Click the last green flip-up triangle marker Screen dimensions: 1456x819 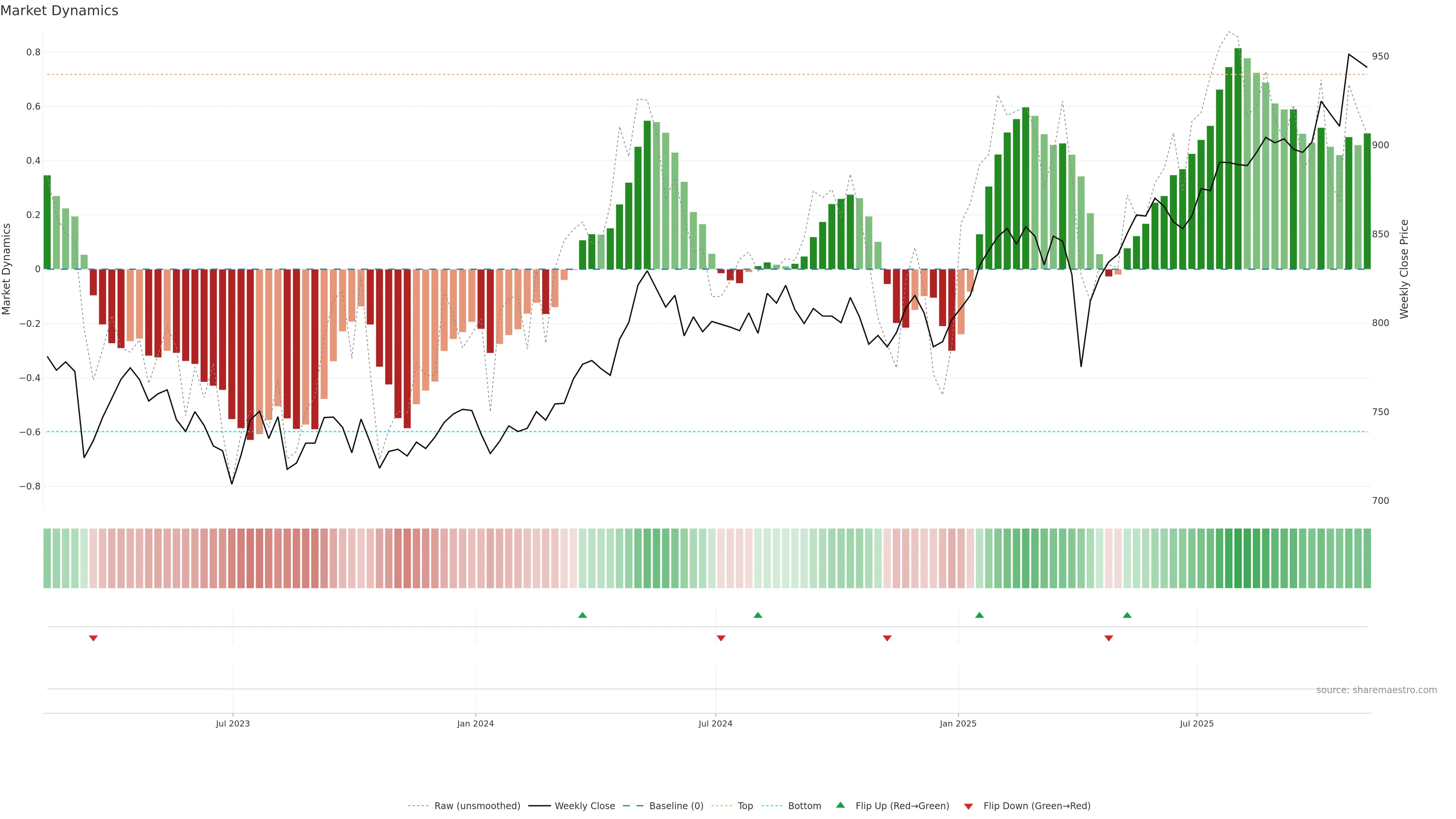pos(1127,615)
